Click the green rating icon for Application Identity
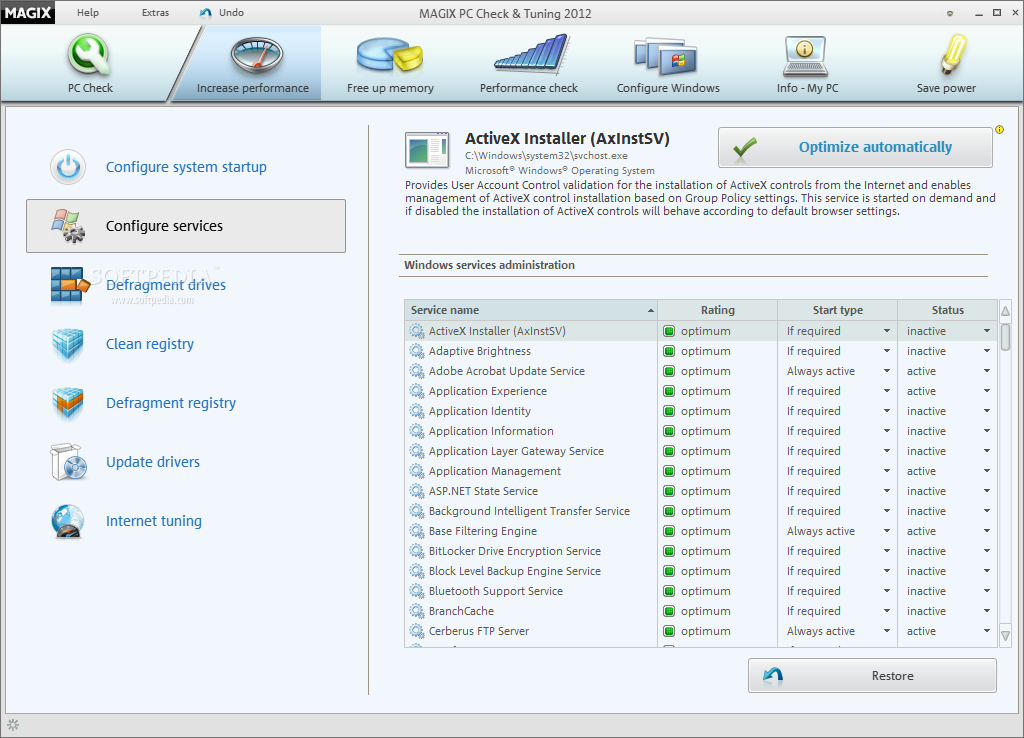Image resolution: width=1024 pixels, height=738 pixels. 669,411
